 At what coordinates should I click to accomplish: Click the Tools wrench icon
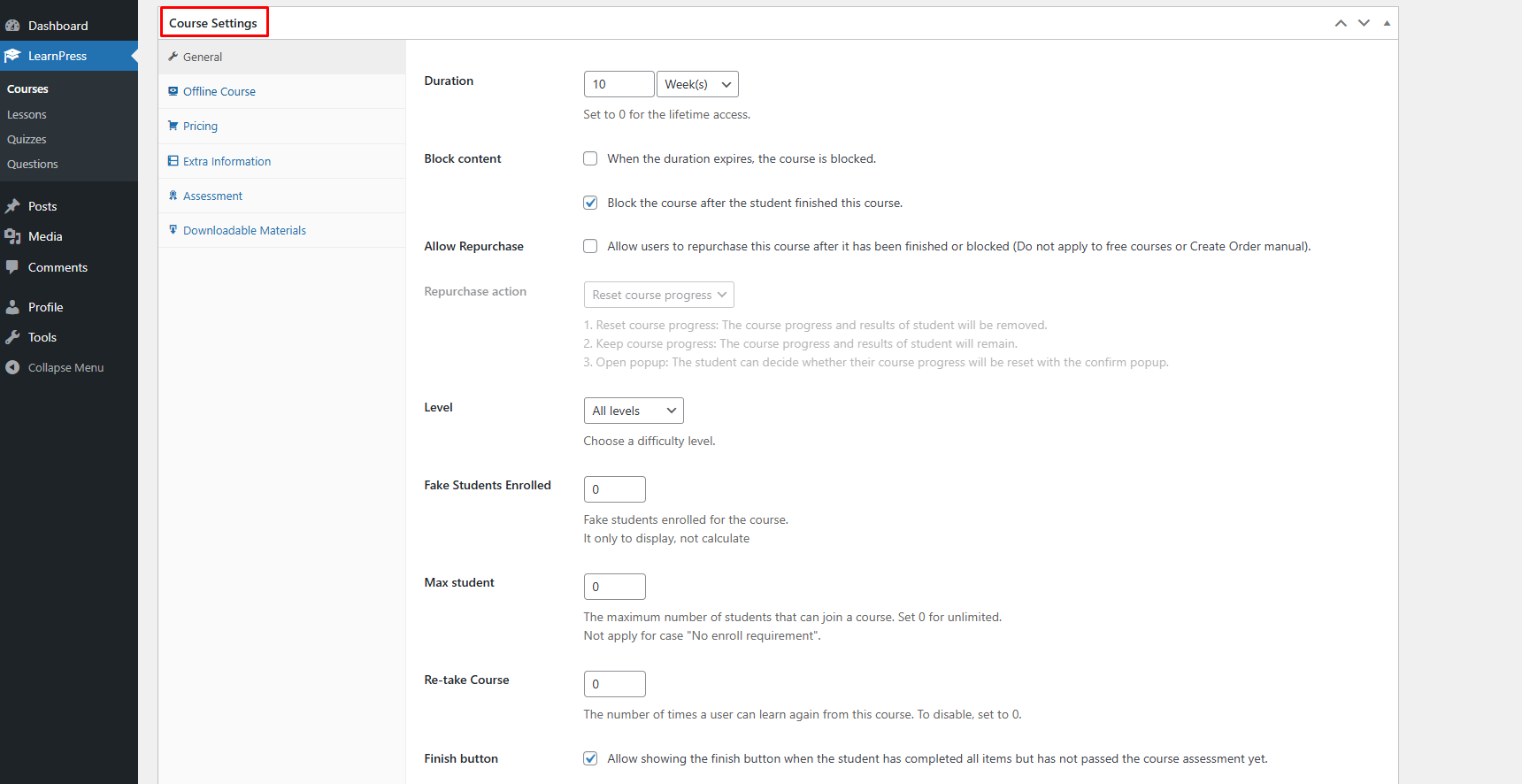pyautogui.click(x=12, y=337)
